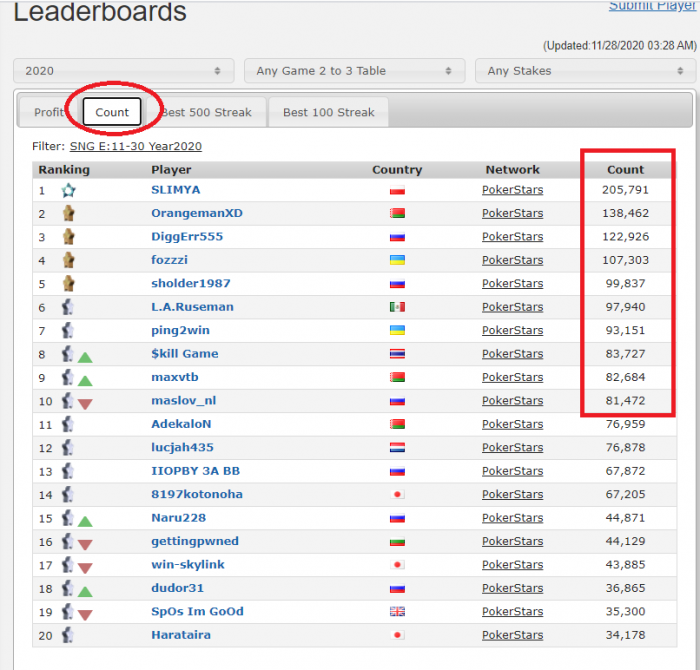Screen dimensions: 700x670
Task: Click the gold badge icon in DiggErr555 row
Action: pyautogui.click(x=68, y=237)
